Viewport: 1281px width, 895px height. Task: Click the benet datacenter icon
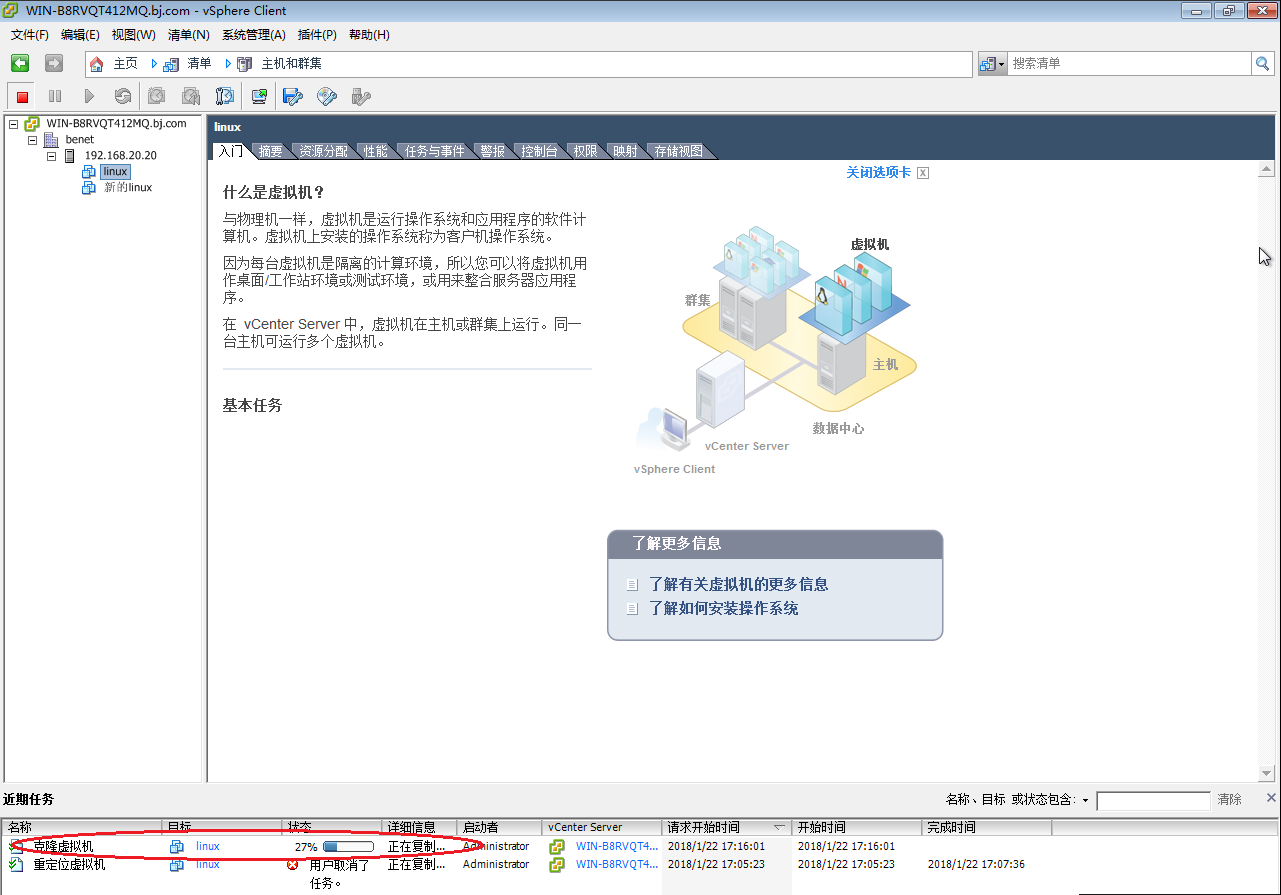(51, 140)
